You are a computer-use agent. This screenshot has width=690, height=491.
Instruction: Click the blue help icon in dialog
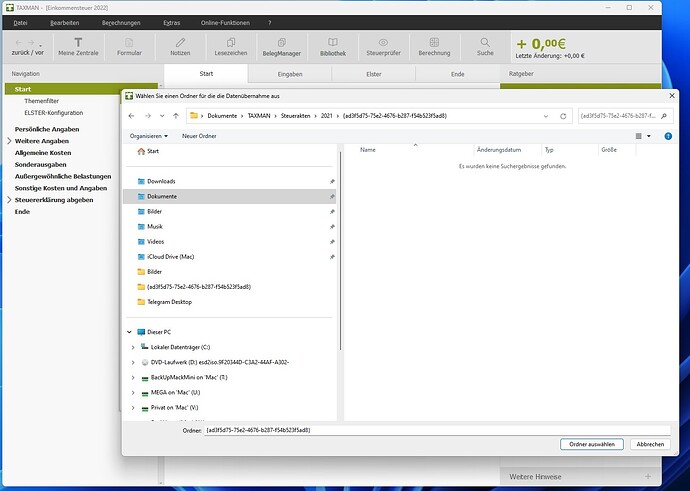[x=668, y=136]
